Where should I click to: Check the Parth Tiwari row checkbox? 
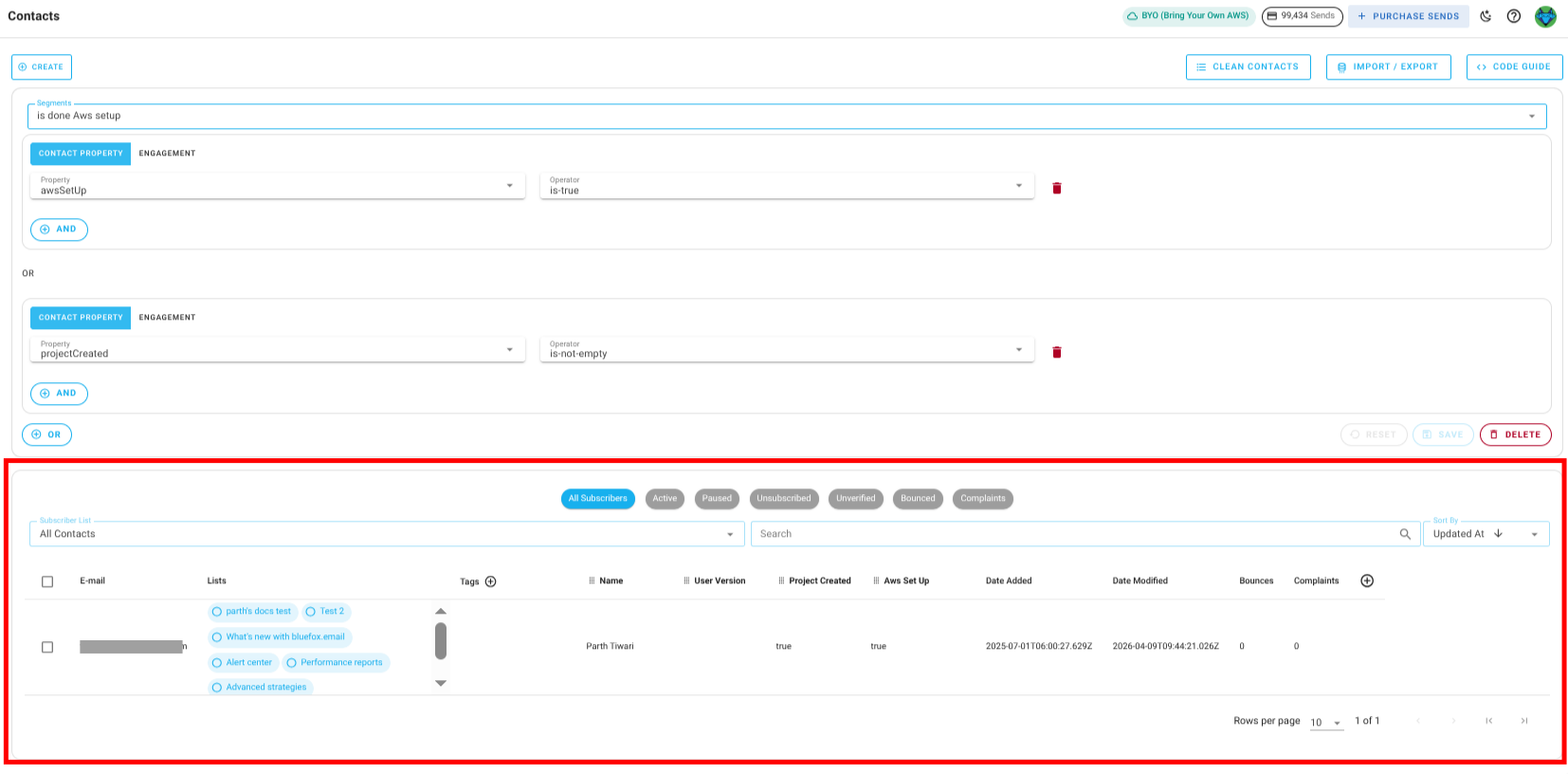[x=47, y=647]
